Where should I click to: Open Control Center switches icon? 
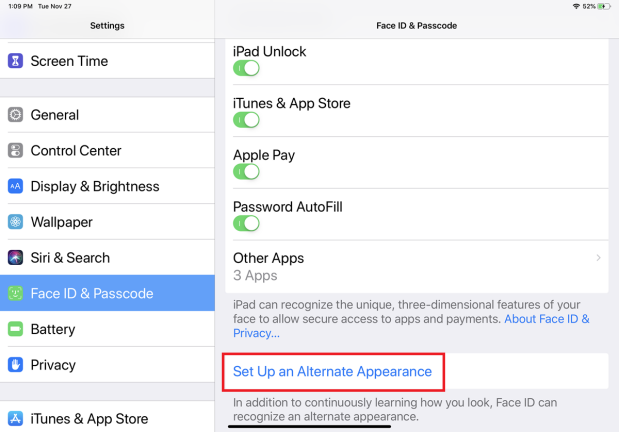pyautogui.click(x=15, y=150)
